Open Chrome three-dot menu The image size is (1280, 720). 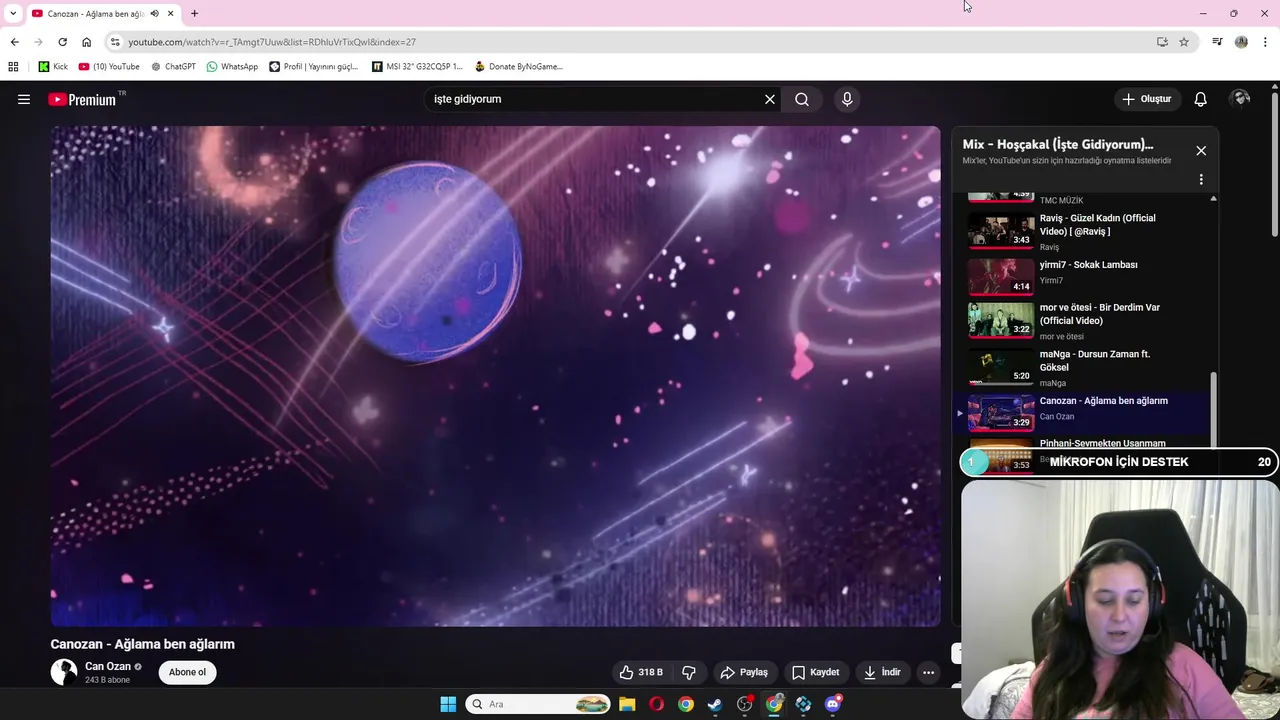pos(1266,42)
